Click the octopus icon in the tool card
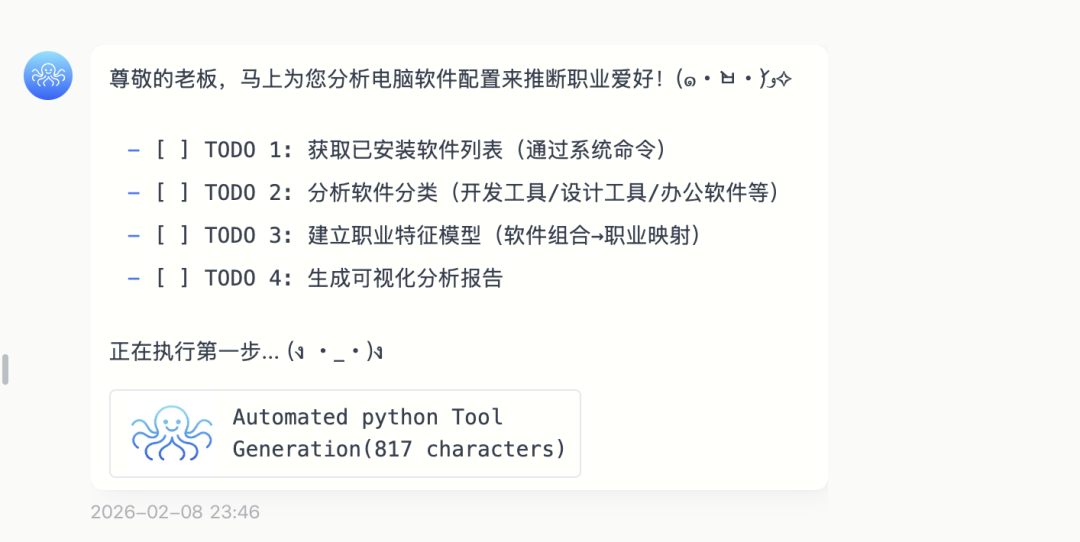 point(172,433)
